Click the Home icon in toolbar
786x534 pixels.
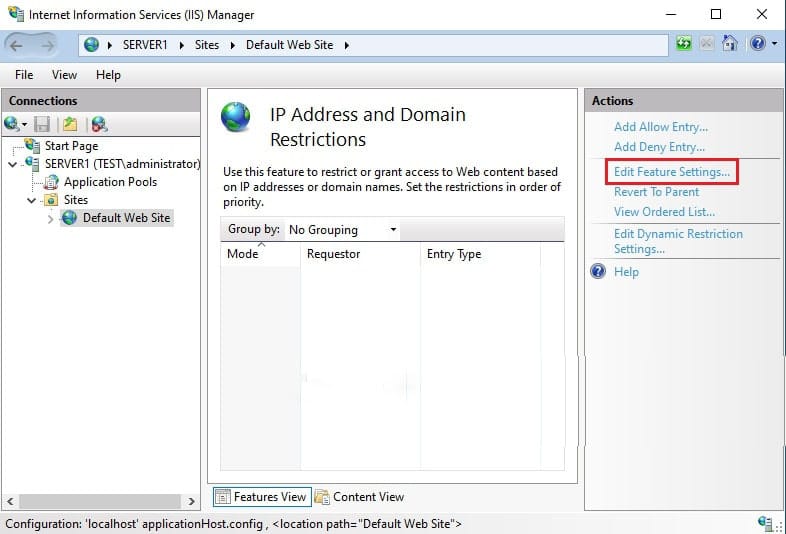[x=730, y=44]
